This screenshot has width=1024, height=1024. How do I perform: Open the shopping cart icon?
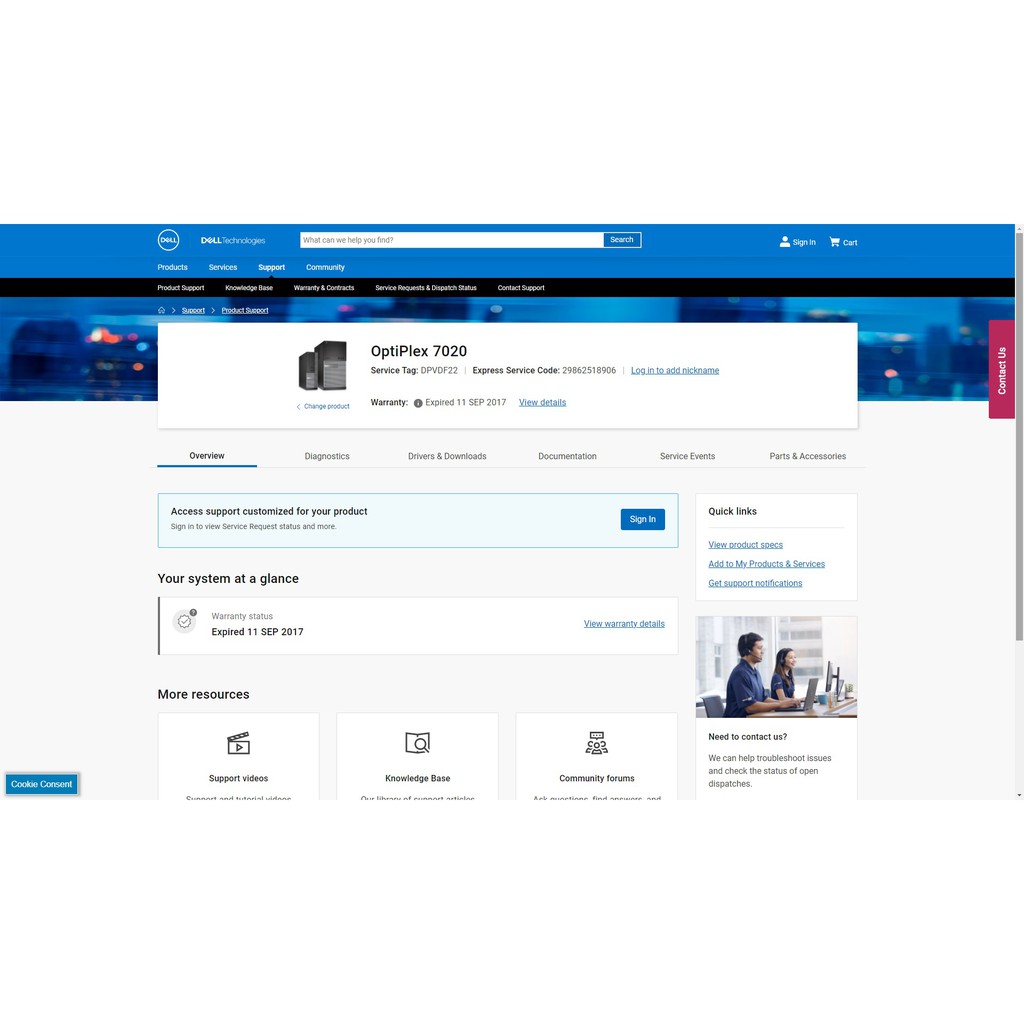point(835,242)
